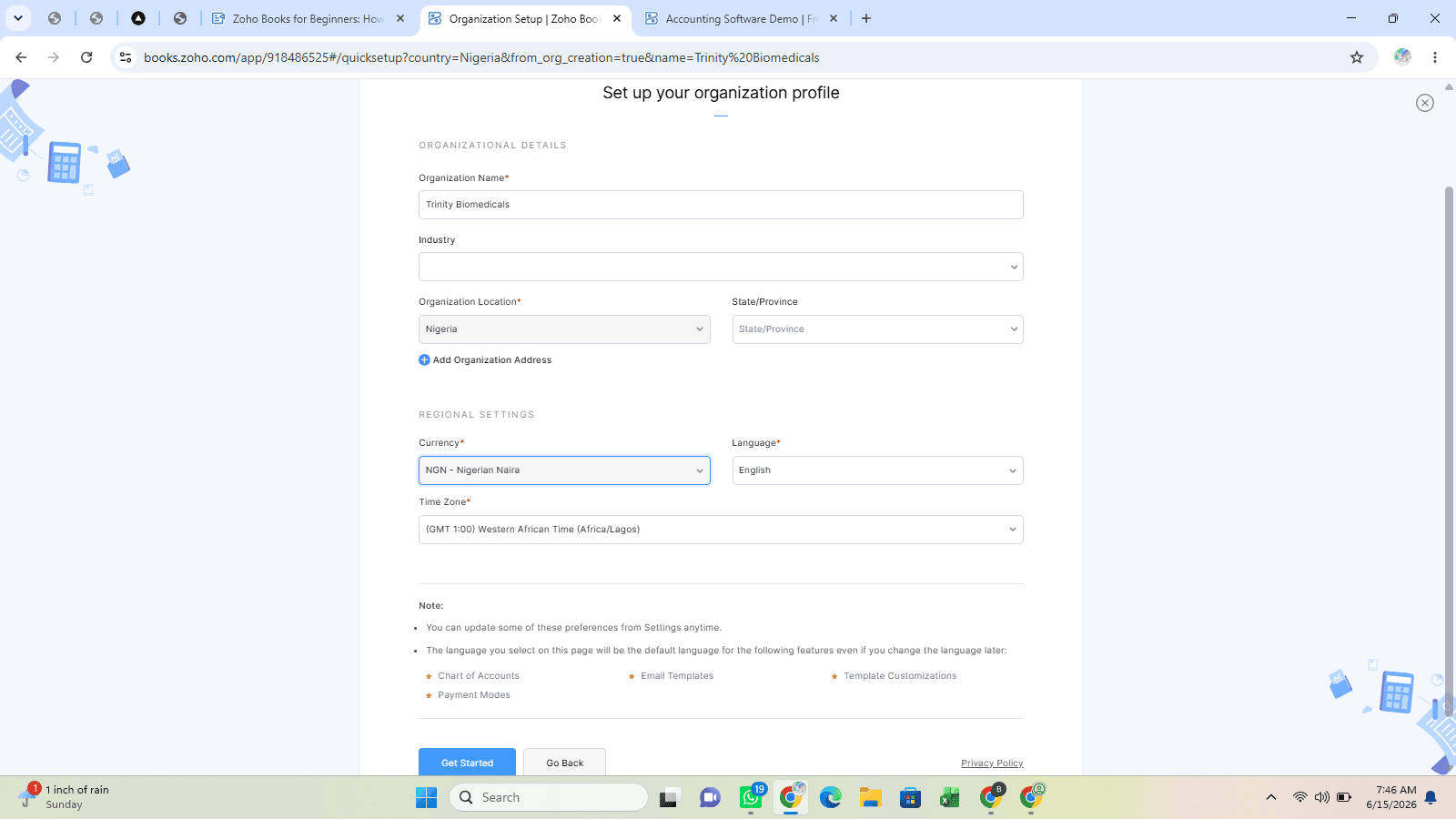Open the tab search chevron
Viewport: 1456px width, 819px height.
[18, 18]
